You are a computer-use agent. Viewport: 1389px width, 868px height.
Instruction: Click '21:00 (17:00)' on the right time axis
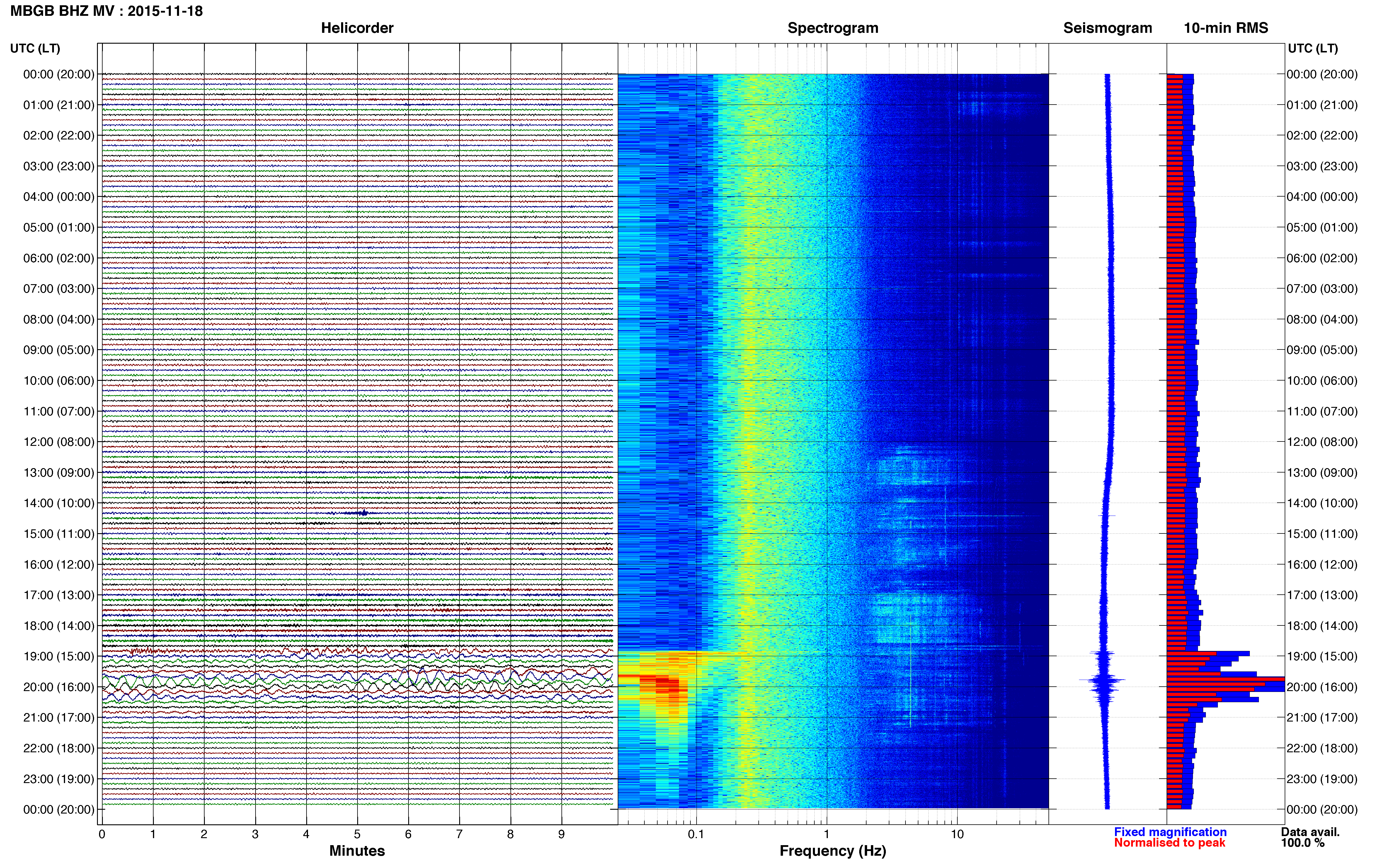click(1322, 718)
